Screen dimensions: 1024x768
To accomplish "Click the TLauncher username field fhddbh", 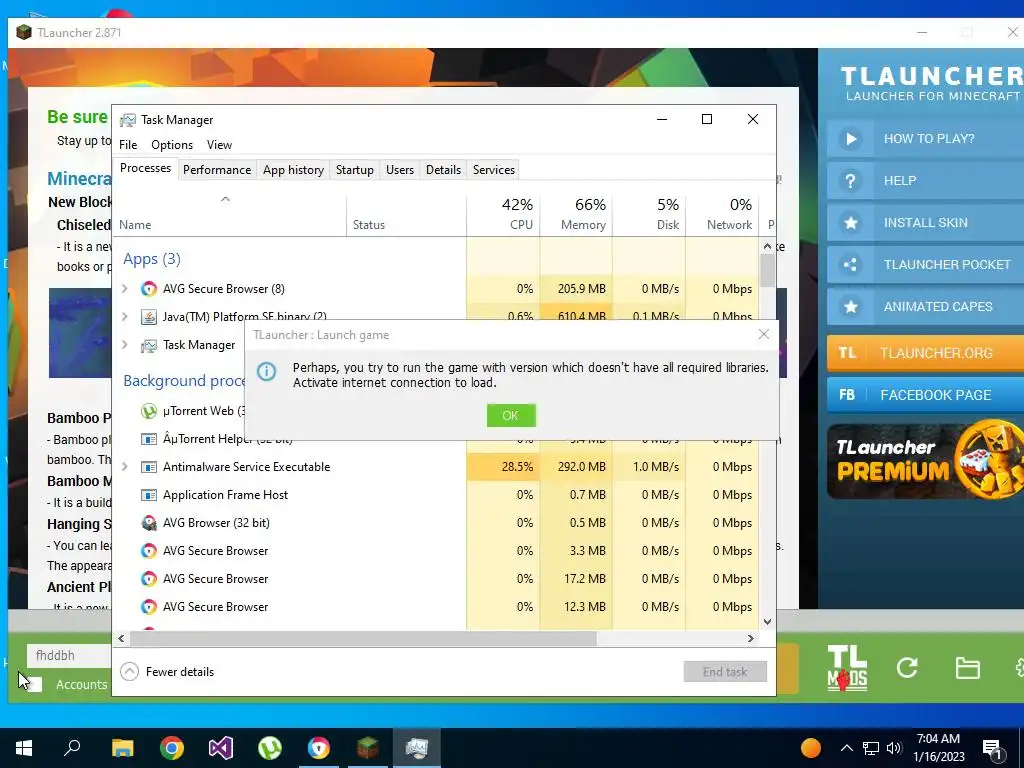I will pos(69,655).
